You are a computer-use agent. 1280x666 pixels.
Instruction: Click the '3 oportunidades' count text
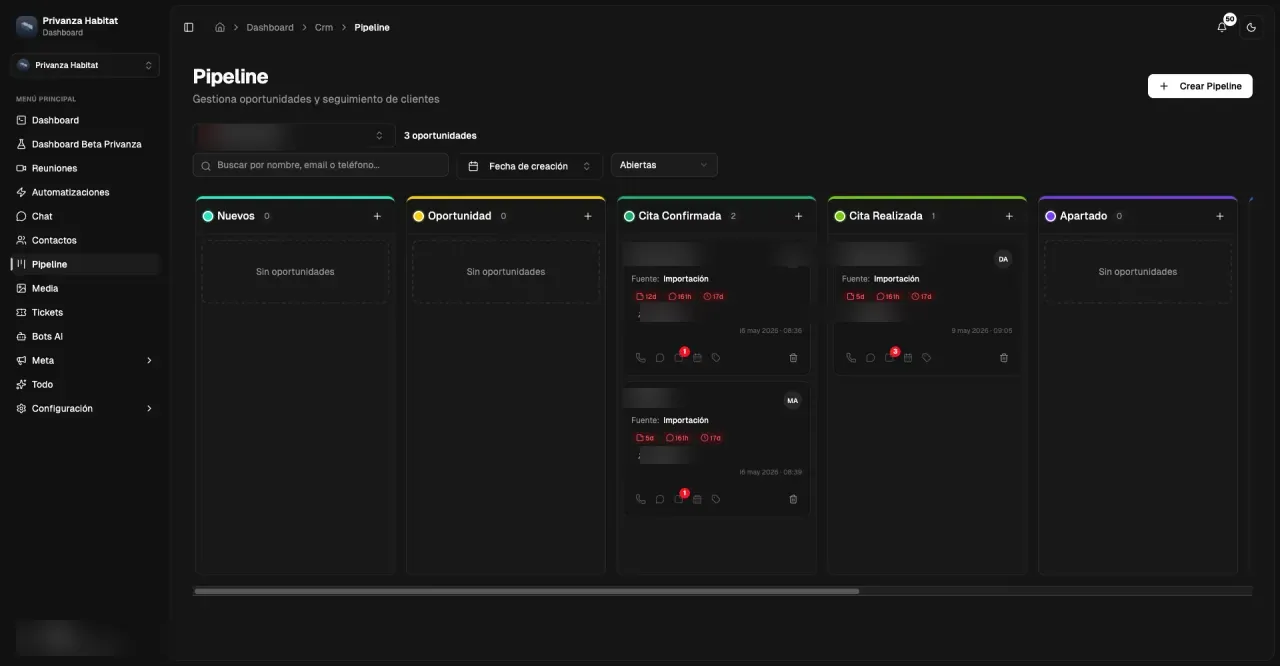click(x=440, y=136)
